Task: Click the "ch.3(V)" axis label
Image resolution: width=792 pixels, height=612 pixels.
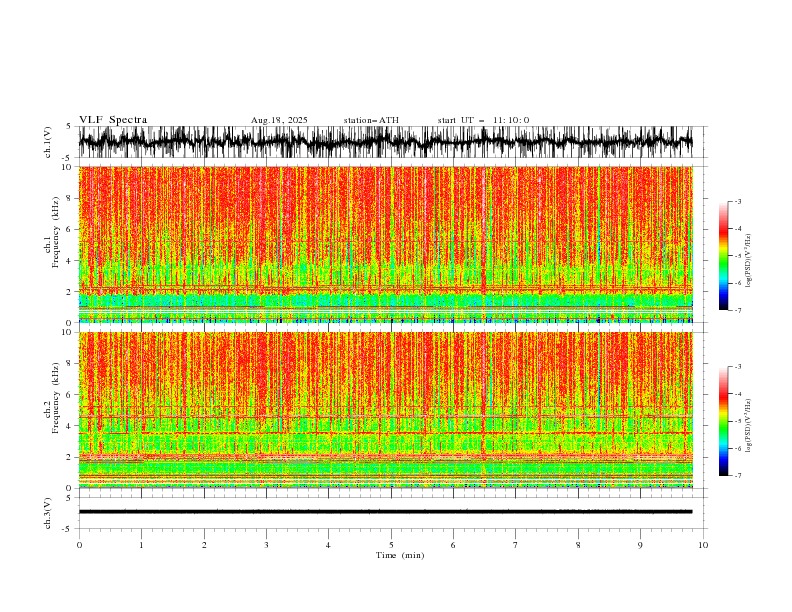Action: tap(48, 513)
